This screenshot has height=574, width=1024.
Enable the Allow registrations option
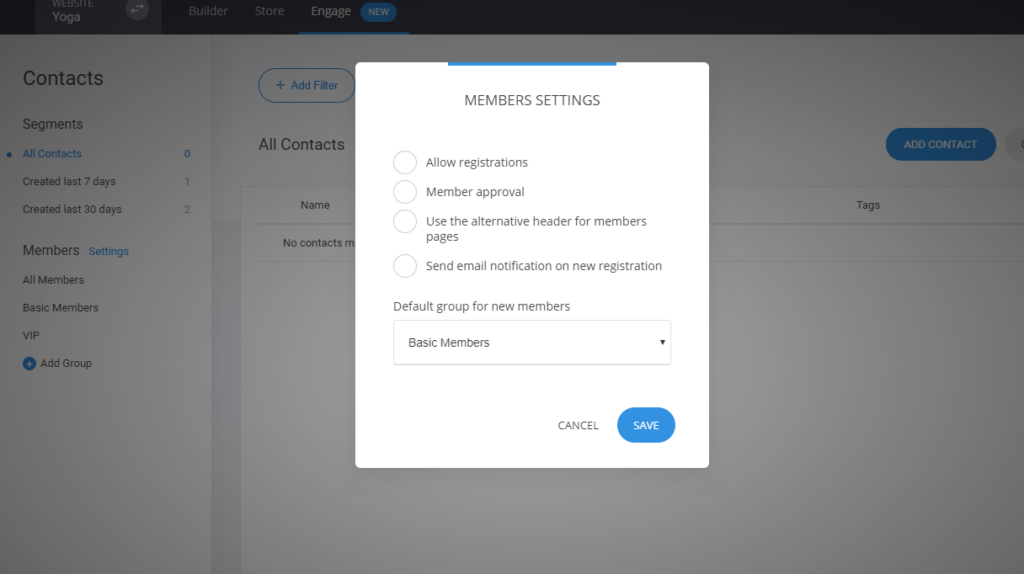[x=405, y=163]
